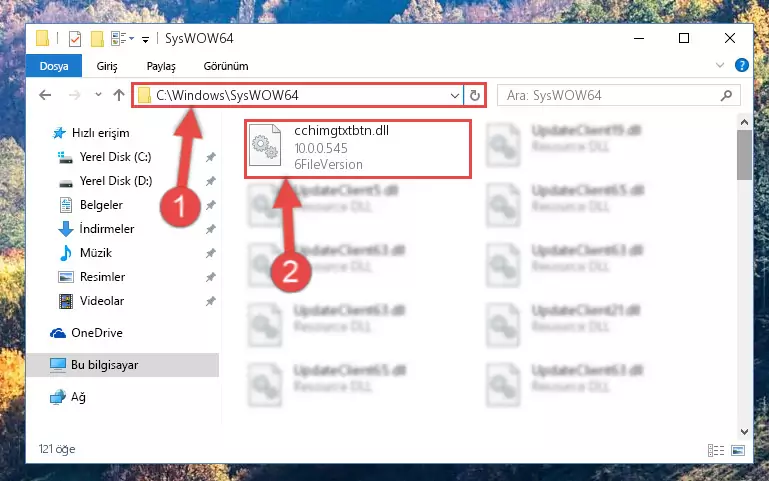Click the Properties checkmark icon in title bar
Image resolution: width=769 pixels, height=481 pixels.
pyautogui.click(x=75, y=38)
